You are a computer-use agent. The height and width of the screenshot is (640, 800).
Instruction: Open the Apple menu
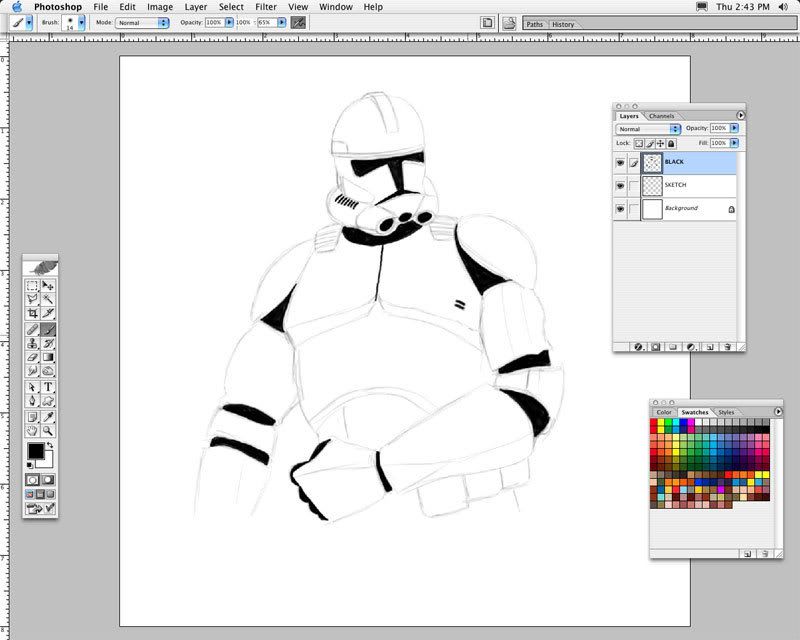point(17,7)
